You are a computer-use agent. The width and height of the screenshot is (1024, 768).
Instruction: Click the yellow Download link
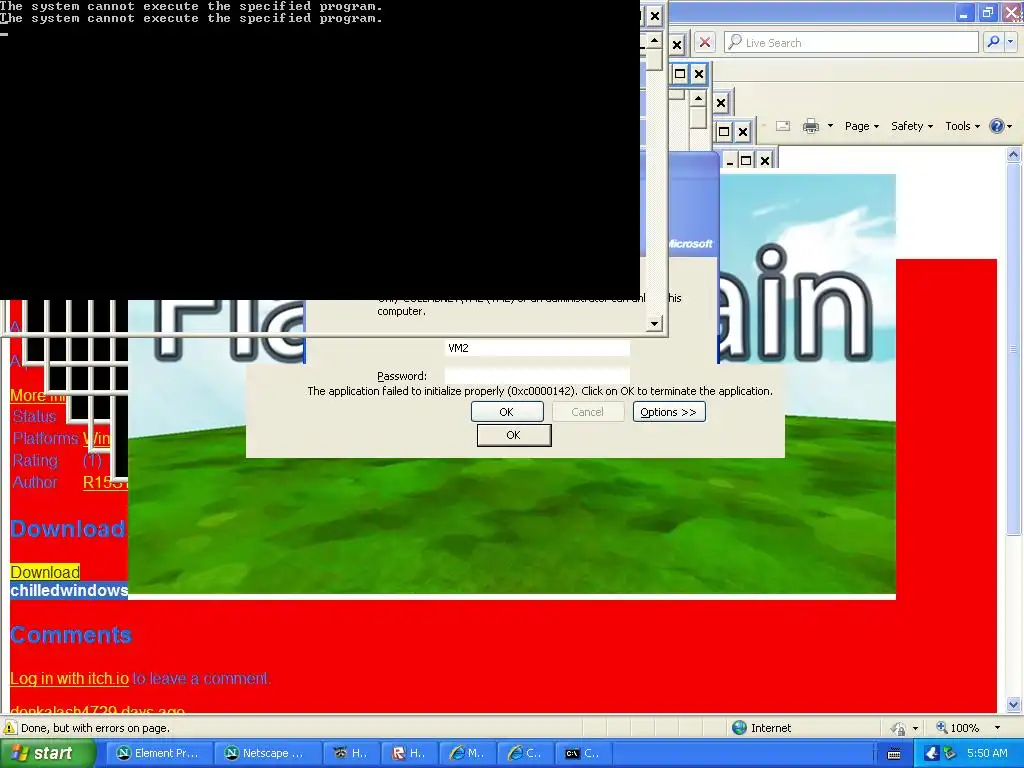pos(45,572)
